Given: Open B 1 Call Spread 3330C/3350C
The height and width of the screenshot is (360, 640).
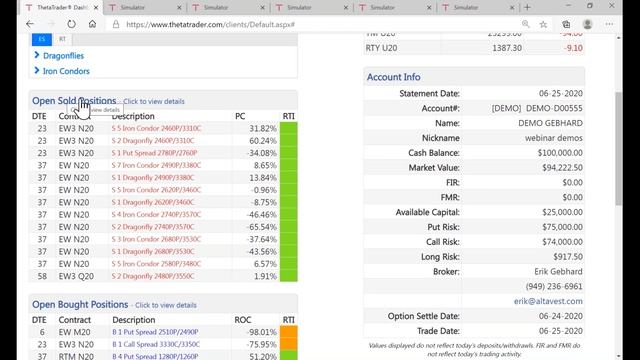Looking at the screenshot, I should pos(156,344).
